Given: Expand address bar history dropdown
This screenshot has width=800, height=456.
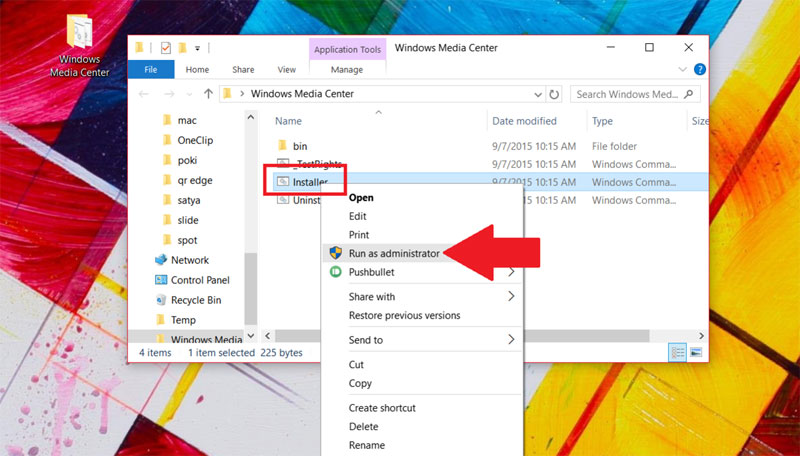Looking at the screenshot, I should tap(537, 94).
